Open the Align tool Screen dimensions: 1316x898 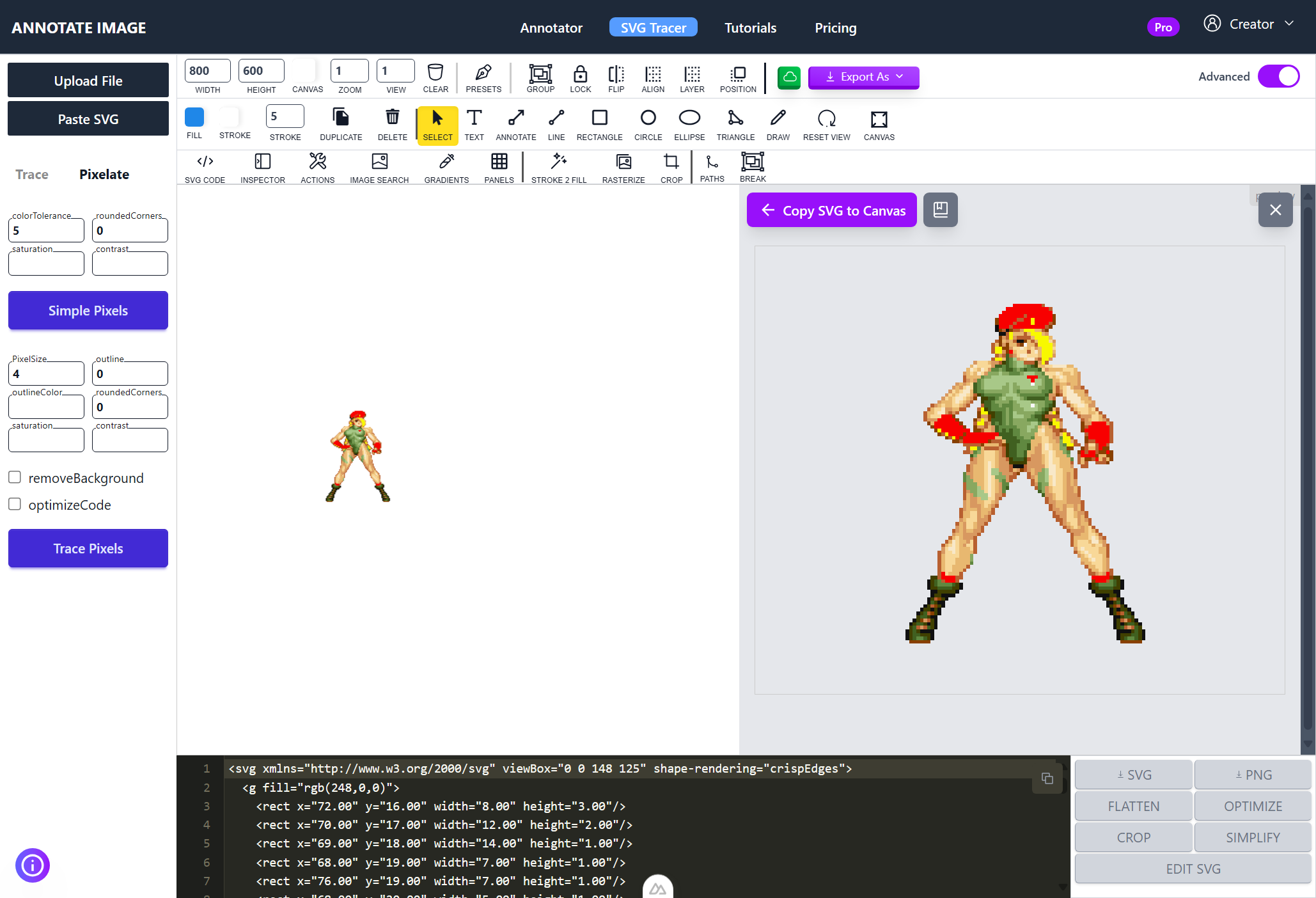(x=653, y=73)
